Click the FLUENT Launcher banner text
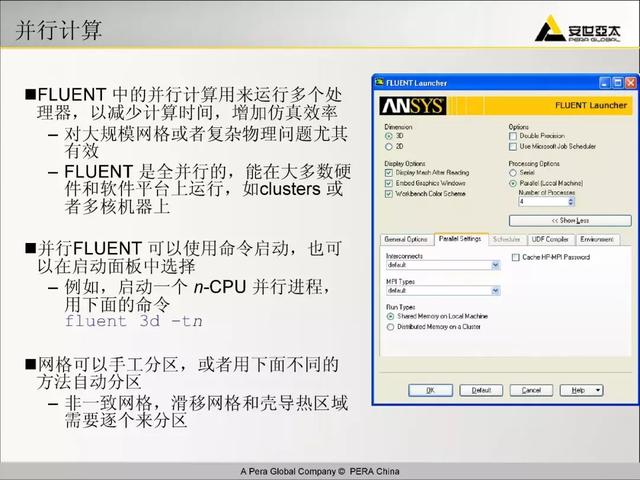This screenshot has width=640, height=480. [x=591, y=105]
